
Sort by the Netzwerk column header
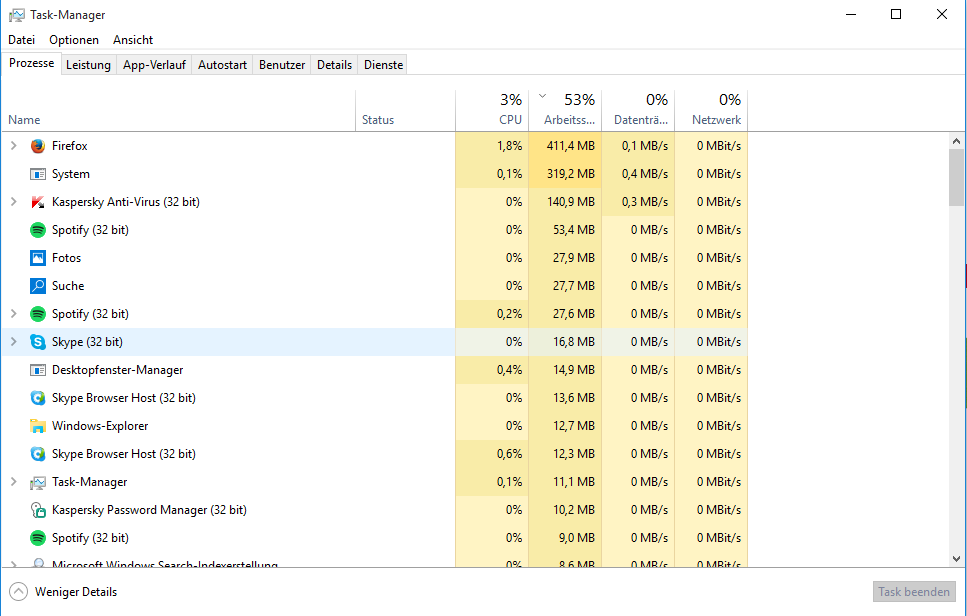click(x=711, y=111)
